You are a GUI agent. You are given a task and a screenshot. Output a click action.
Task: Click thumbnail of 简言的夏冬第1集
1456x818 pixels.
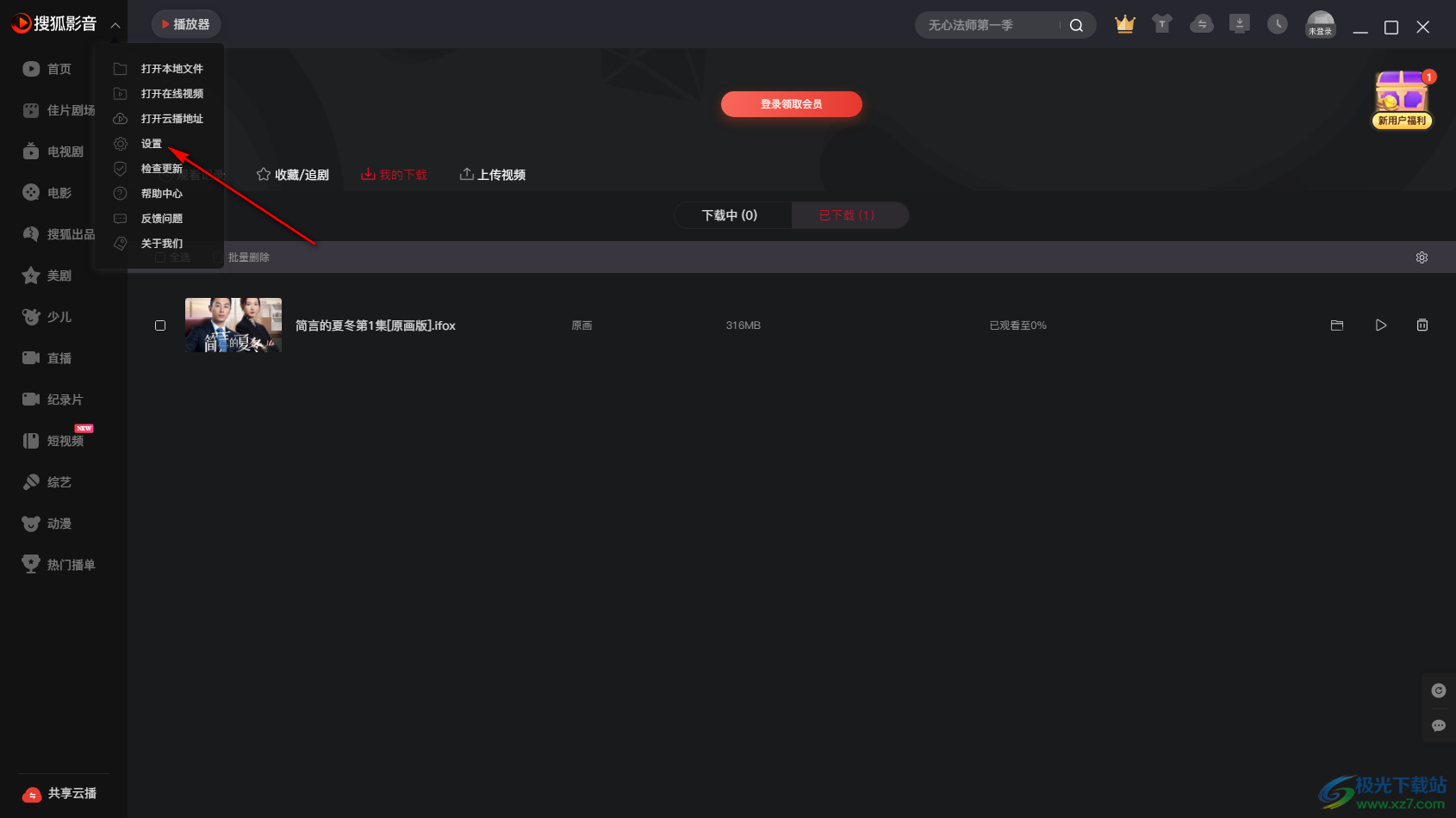pyautogui.click(x=233, y=325)
